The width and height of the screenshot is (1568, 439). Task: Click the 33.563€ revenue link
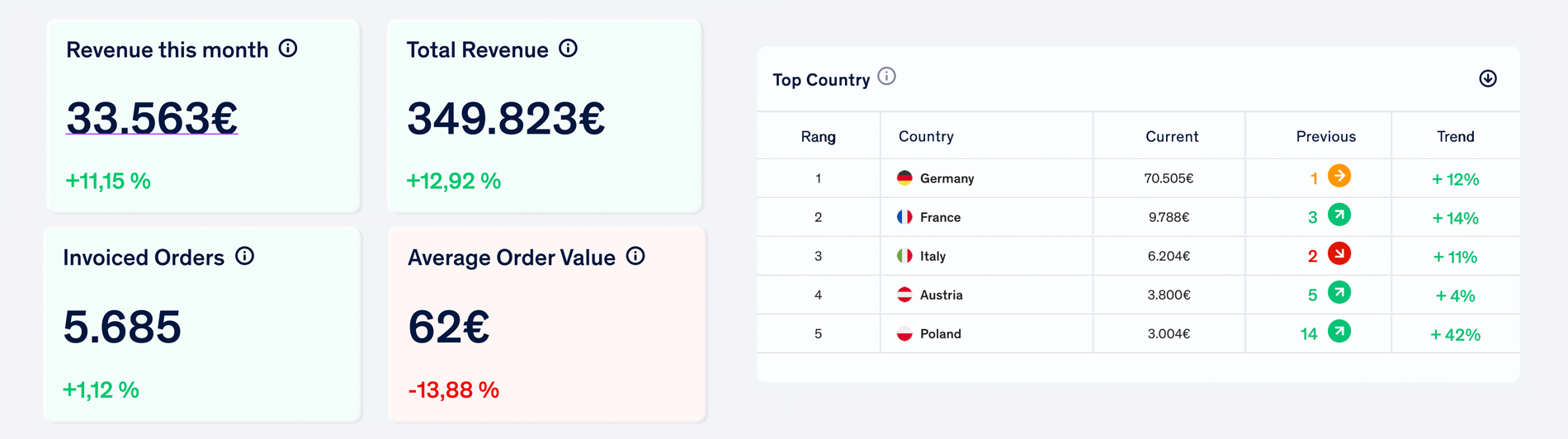(x=152, y=117)
